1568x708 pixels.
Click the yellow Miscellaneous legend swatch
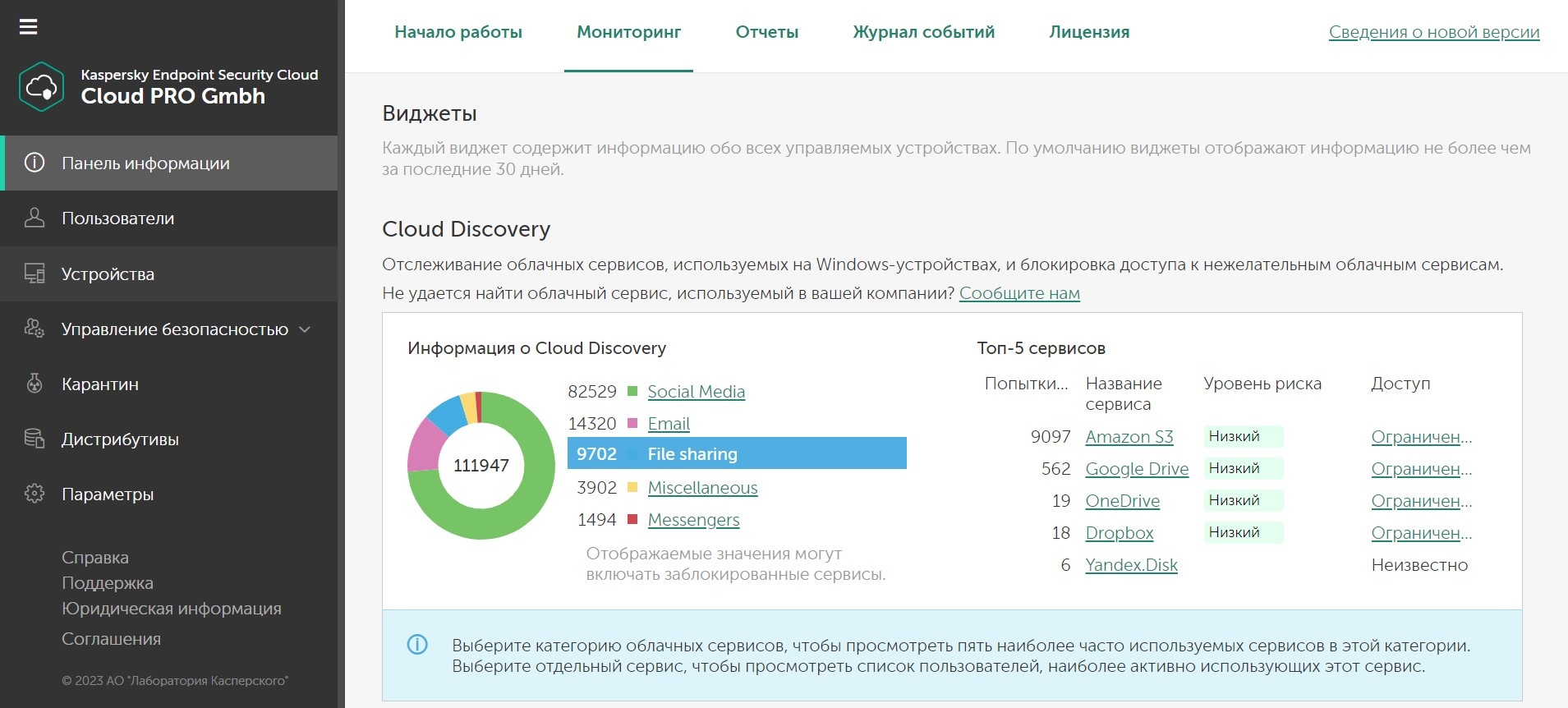[x=632, y=487]
